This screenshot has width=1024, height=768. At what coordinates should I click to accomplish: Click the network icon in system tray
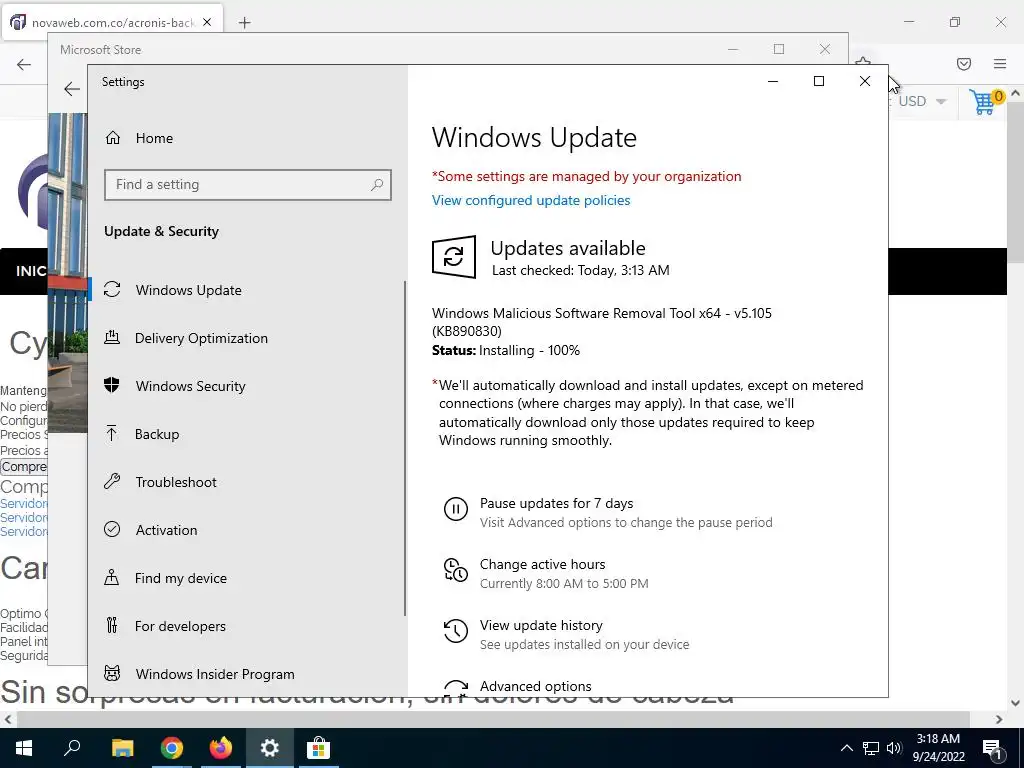[x=871, y=748]
